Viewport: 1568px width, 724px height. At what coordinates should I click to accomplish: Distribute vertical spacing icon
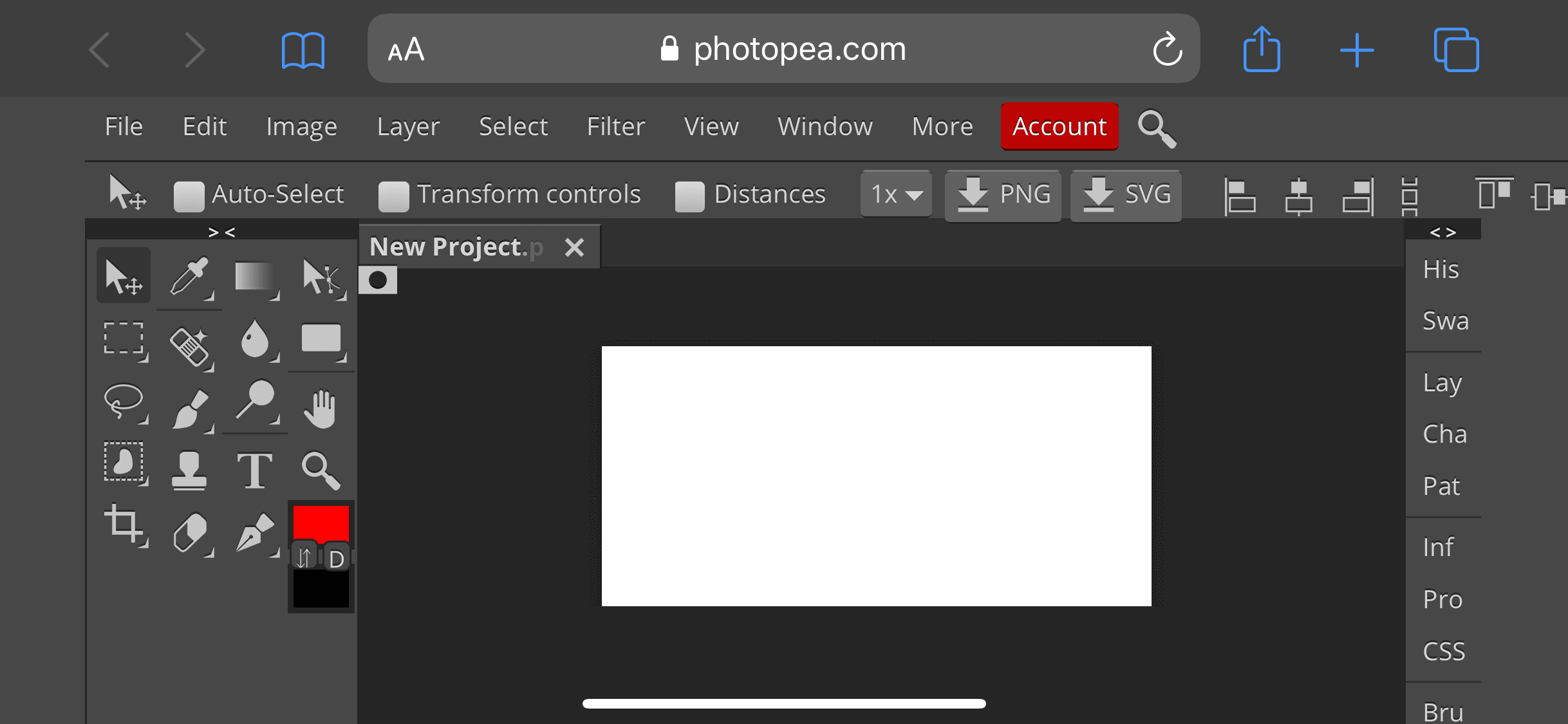click(x=1410, y=196)
